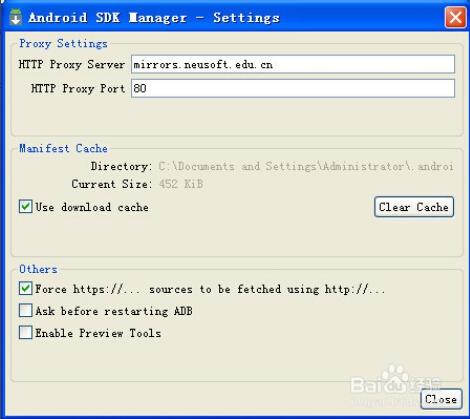This screenshot has width=470, height=419.
Task: Click the window title 'Android SDK Manager - Settings'
Action: (154, 18)
